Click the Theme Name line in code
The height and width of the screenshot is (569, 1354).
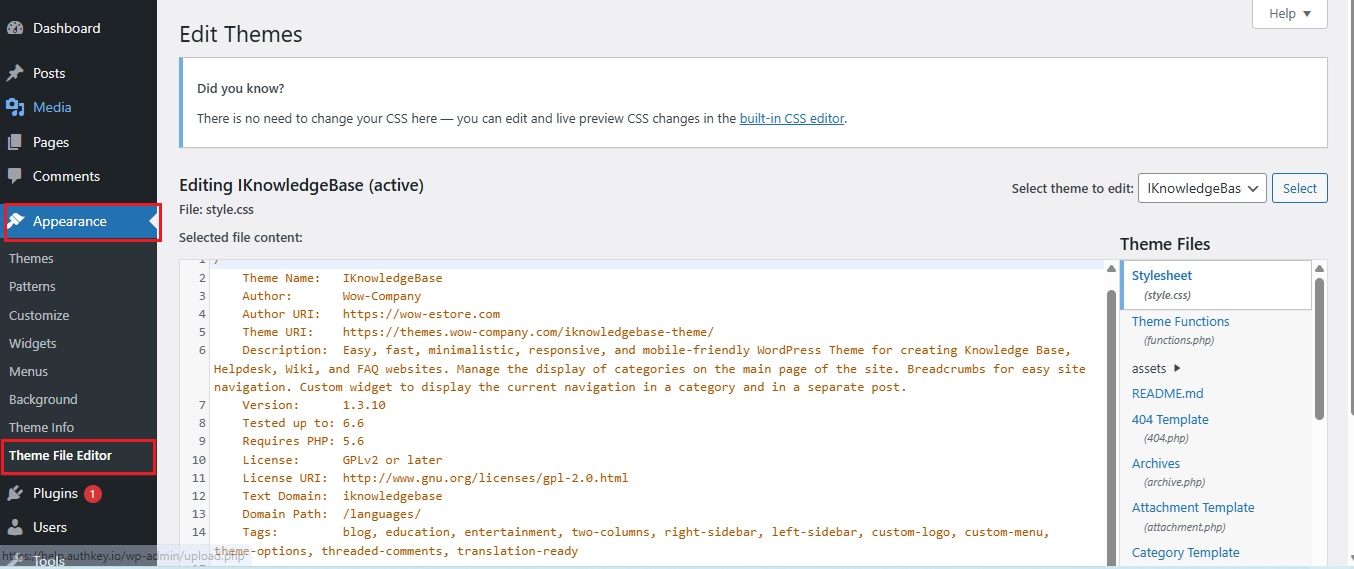tap(342, 278)
